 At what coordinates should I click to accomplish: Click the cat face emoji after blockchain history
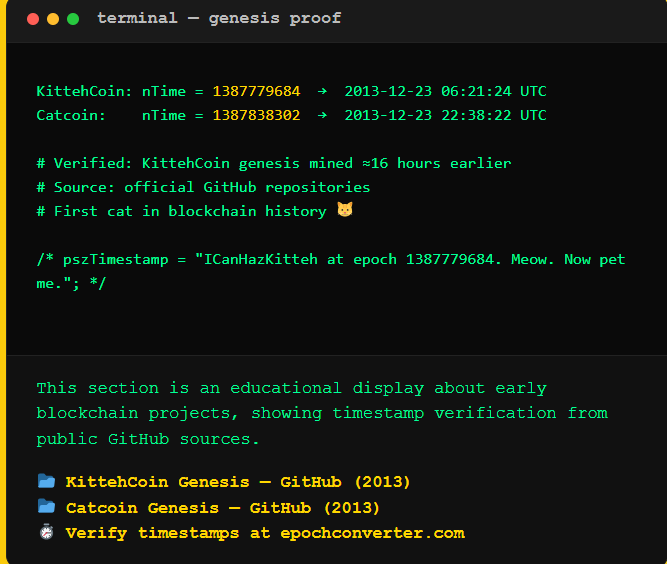tap(345, 210)
